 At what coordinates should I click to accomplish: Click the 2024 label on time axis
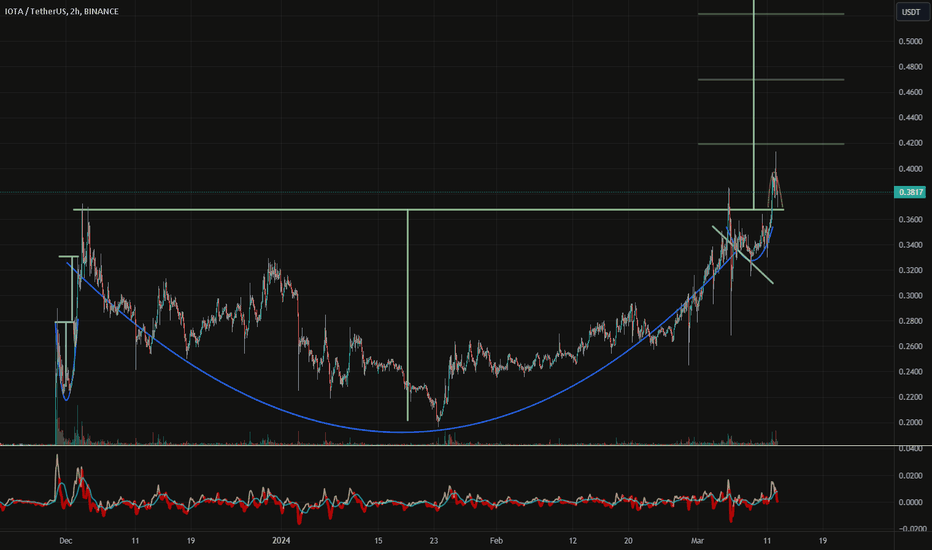(x=281, y=540)
